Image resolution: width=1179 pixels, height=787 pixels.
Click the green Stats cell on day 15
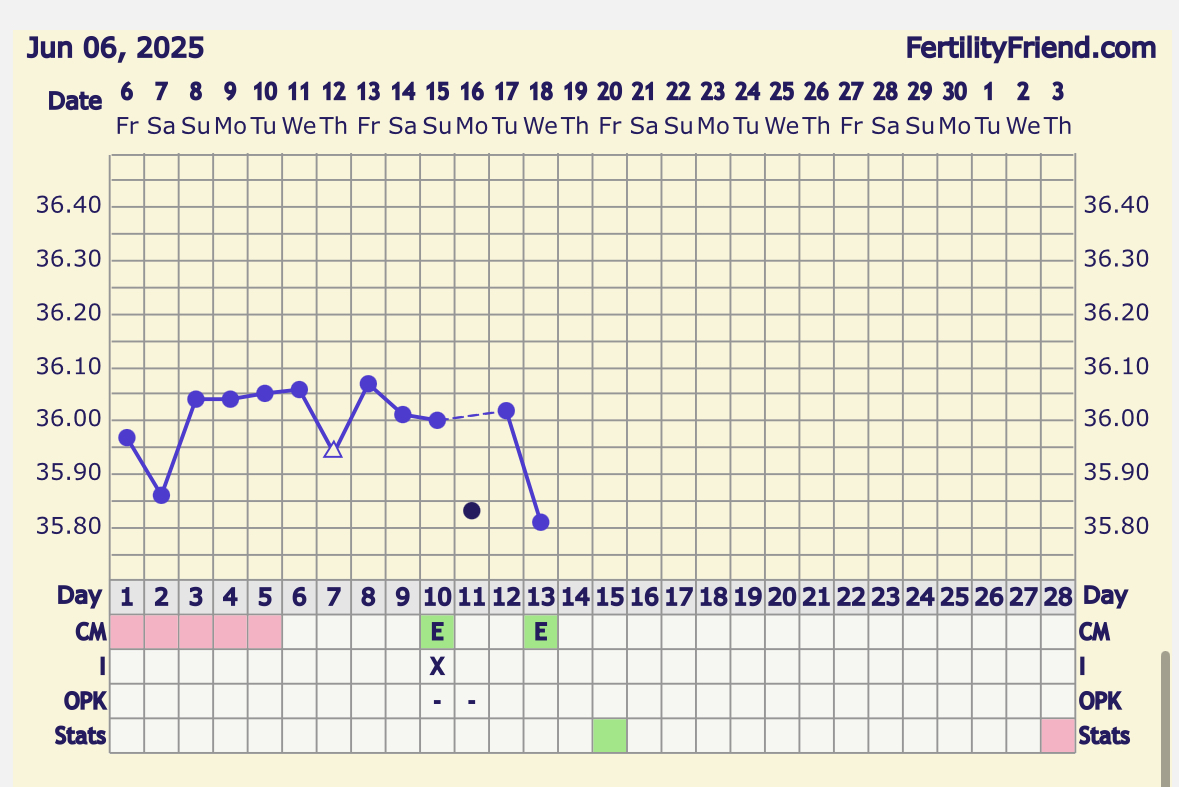click(609, 736)
